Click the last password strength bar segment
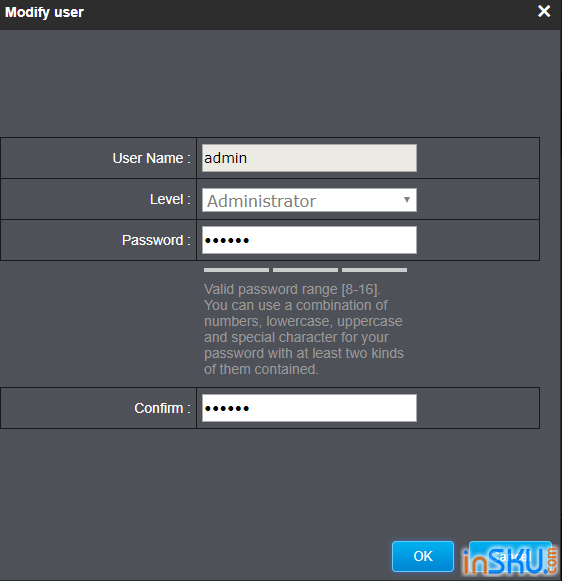 [374, 270]
